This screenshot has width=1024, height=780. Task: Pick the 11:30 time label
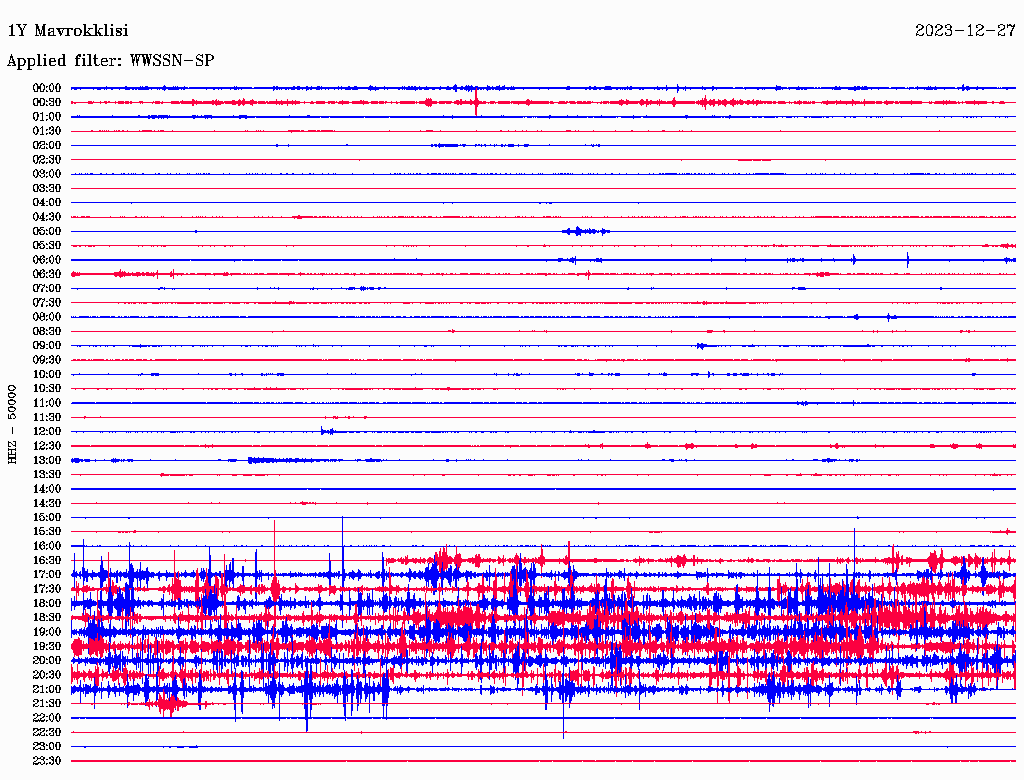47,417
